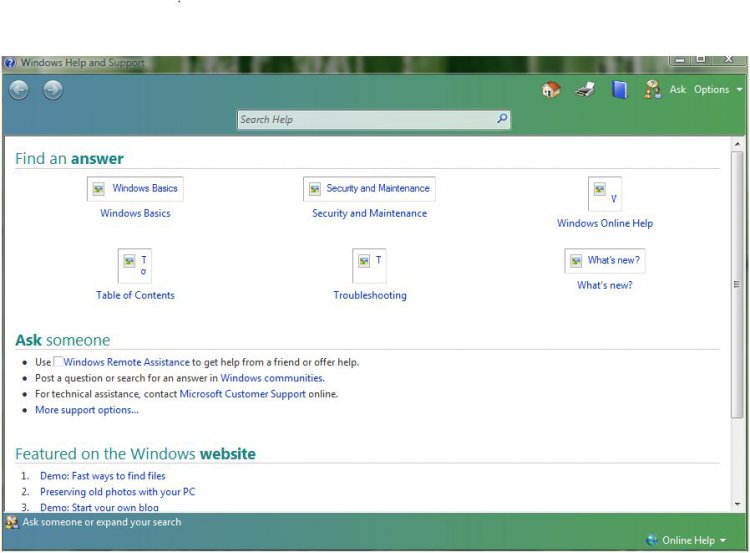Click the scrollbar down arrow
The width and height of the screenshot is (750, 553).
(x=738, y=504)
